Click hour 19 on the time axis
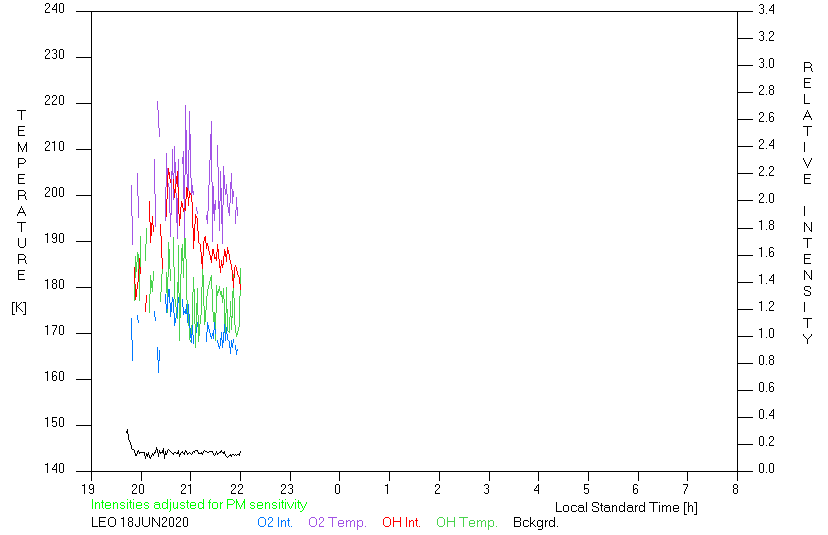 (x=88, y=489)
